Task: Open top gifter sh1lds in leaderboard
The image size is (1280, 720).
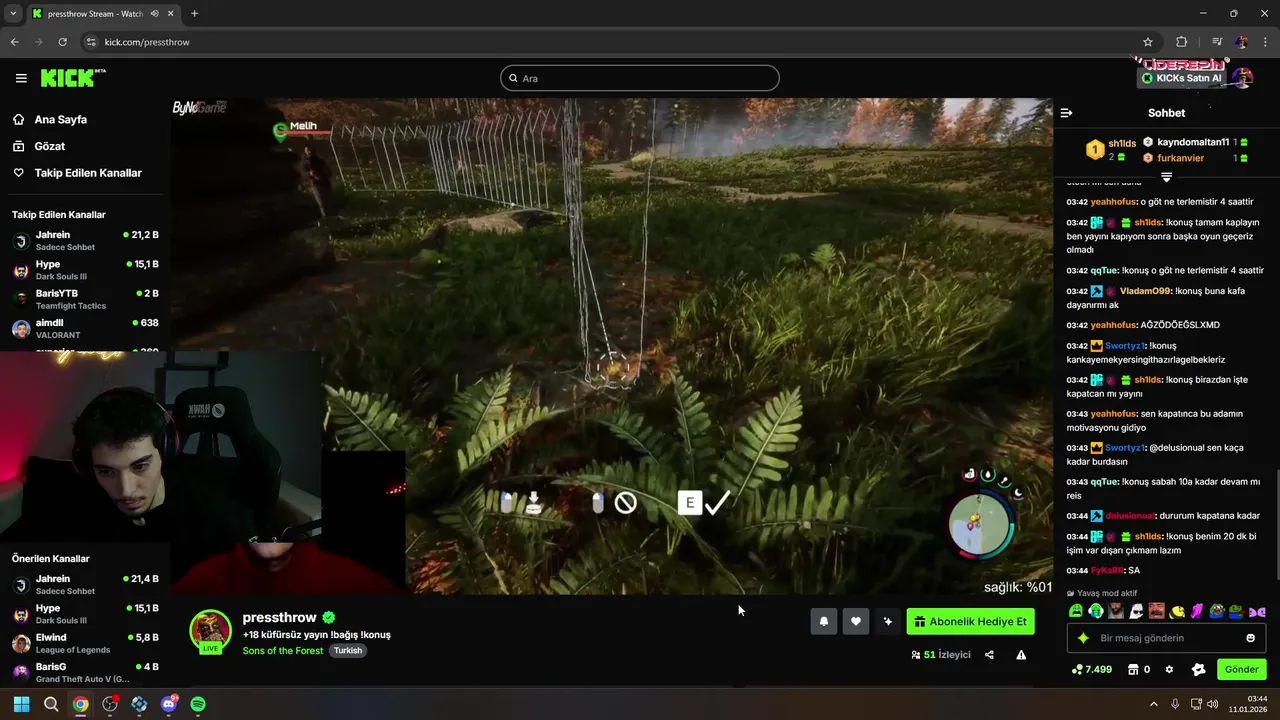Action: [x=1122, y=144]
